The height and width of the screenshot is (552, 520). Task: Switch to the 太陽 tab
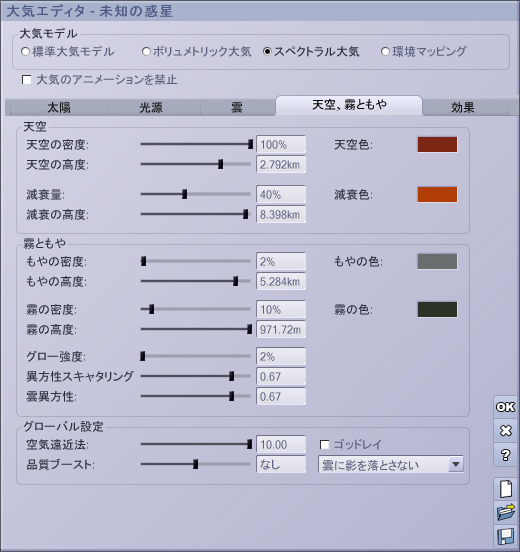tap(59, 107)
